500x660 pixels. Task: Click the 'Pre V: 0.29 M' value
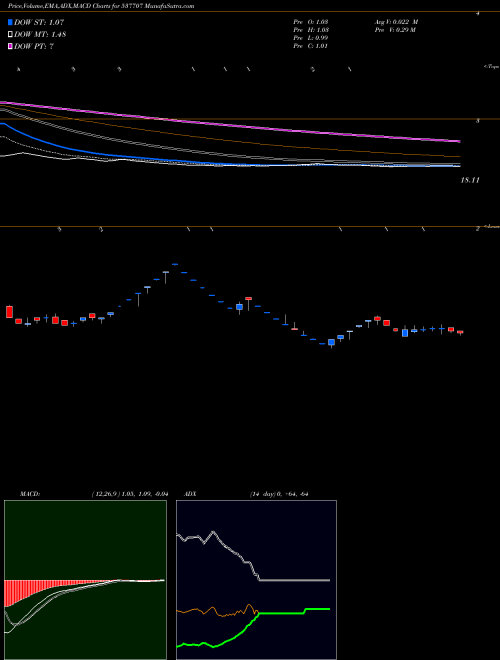coord(395,30)
